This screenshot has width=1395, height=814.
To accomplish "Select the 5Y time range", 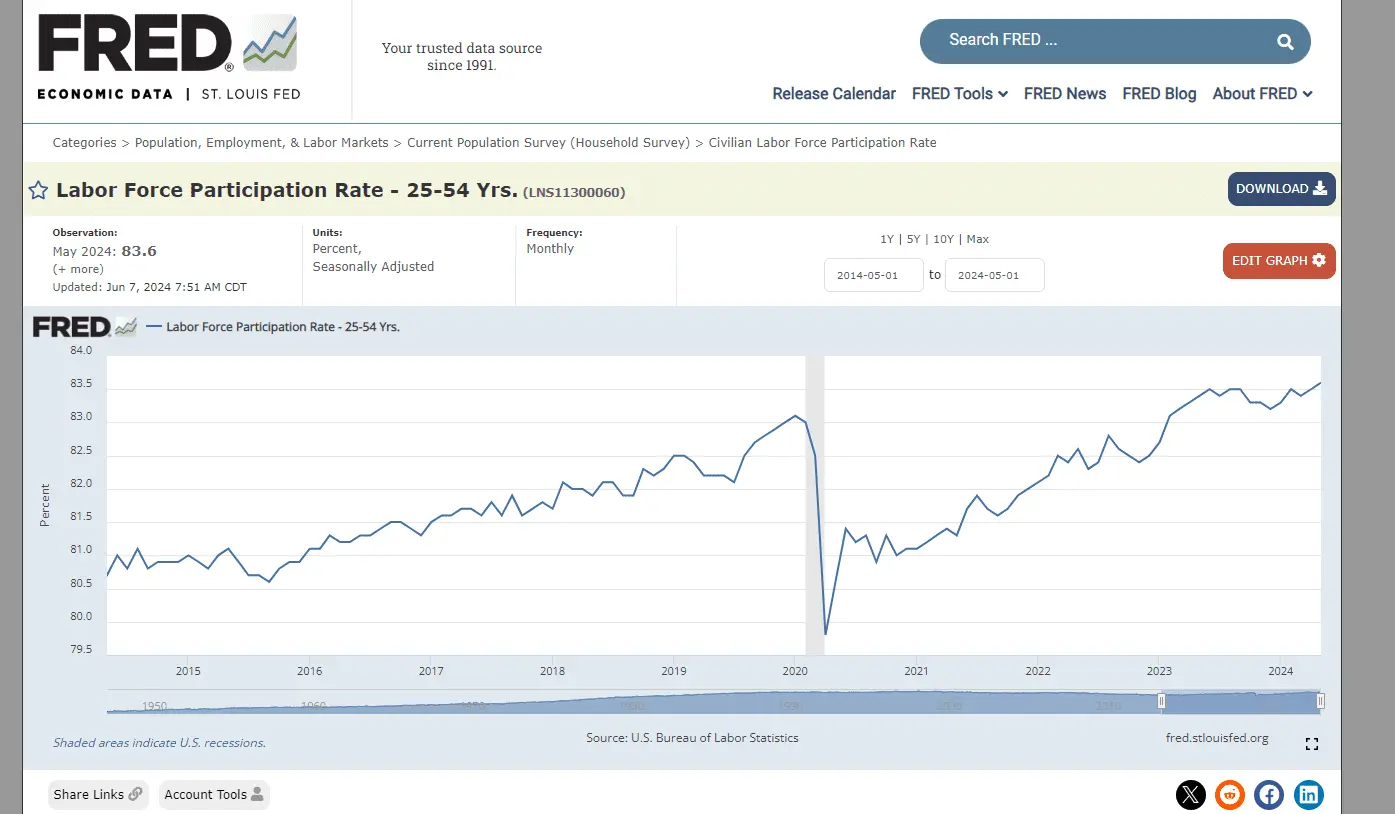I will tap(913, 239).
